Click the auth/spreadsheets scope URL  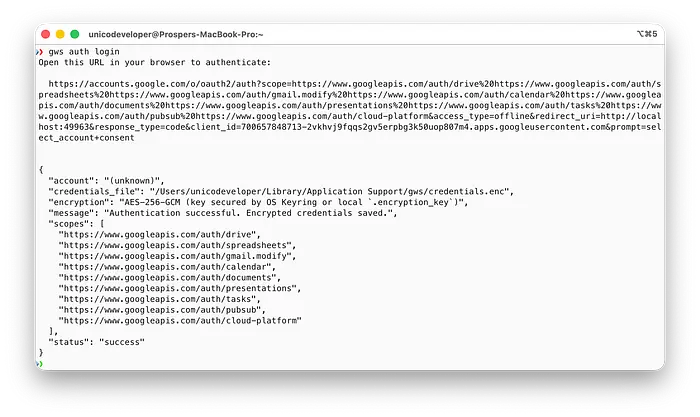(x=175, y=245)
